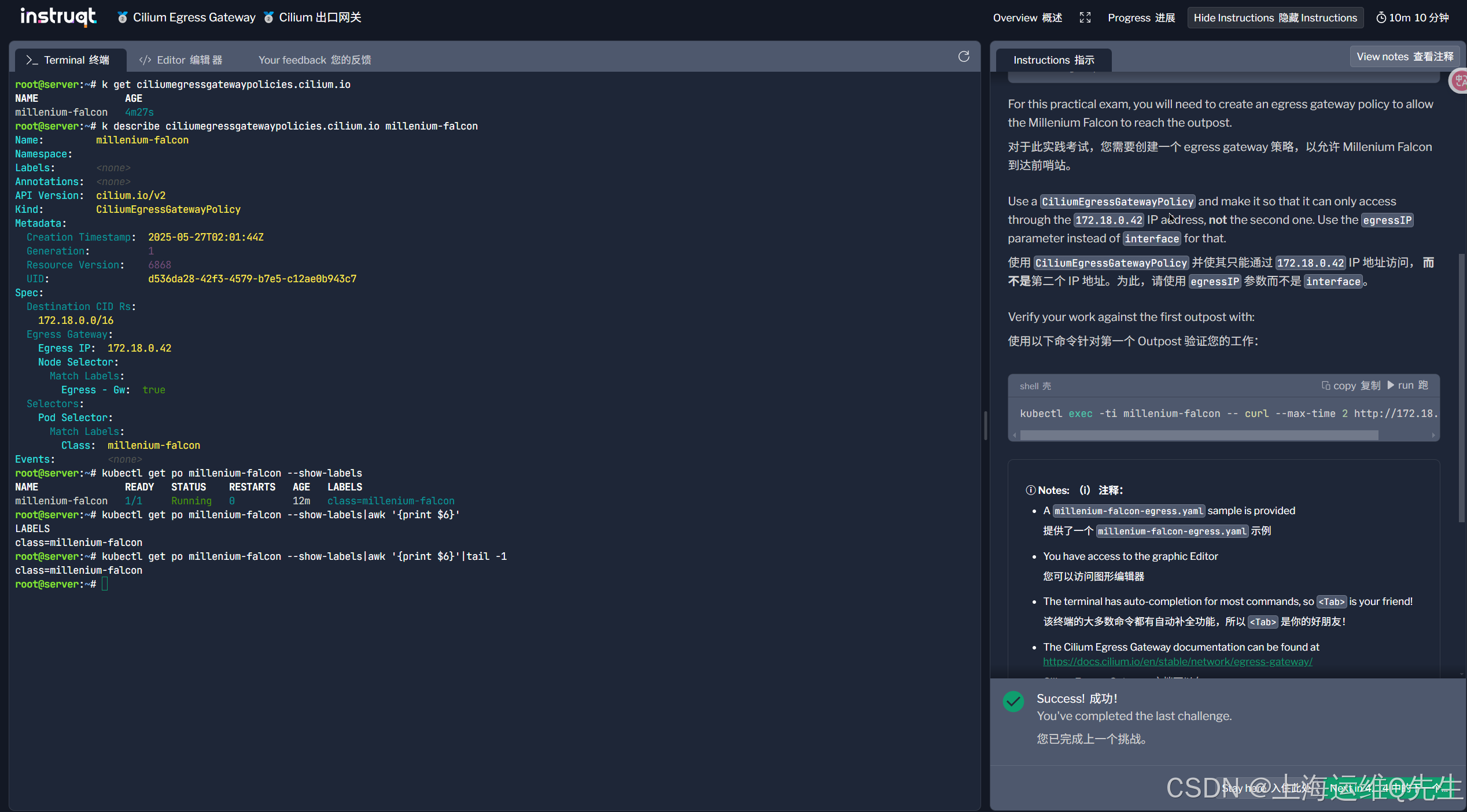Select the Instructions tab
This screenshot has height=812, width=1467.
click(1053, 60)
